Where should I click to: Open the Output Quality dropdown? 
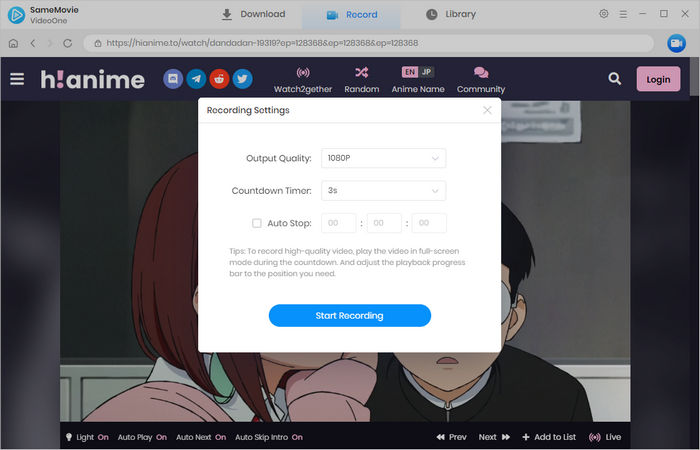tap(383, 158)
